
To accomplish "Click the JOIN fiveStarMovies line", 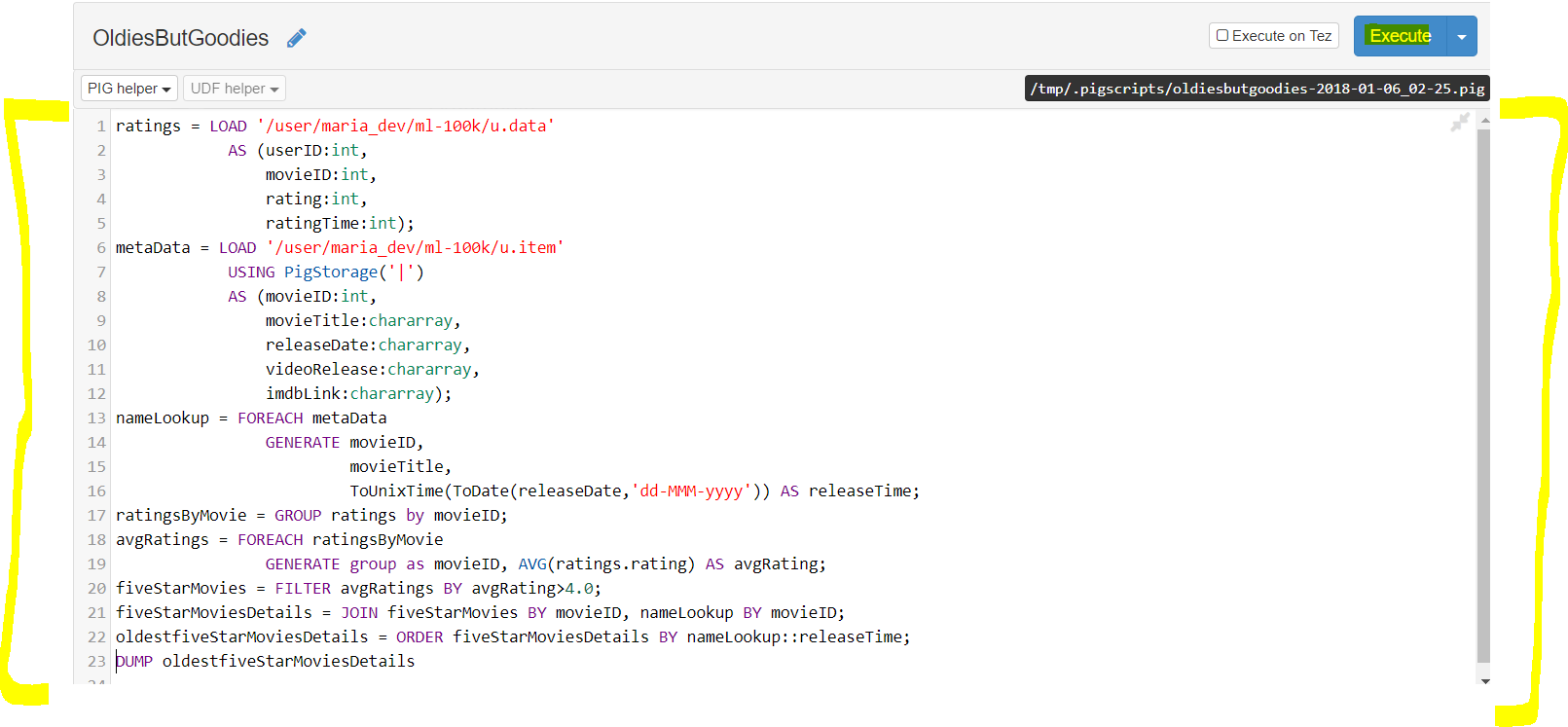I will click(x=481, y=612).
